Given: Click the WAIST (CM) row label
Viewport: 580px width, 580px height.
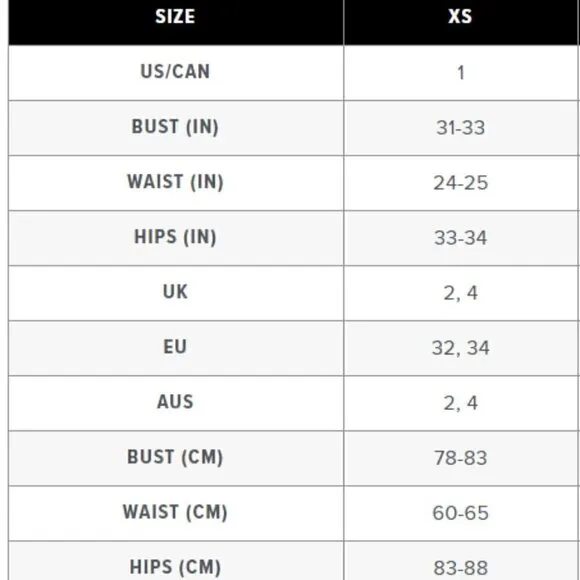Looking at the screenshot, I should (x=175, y=512).
